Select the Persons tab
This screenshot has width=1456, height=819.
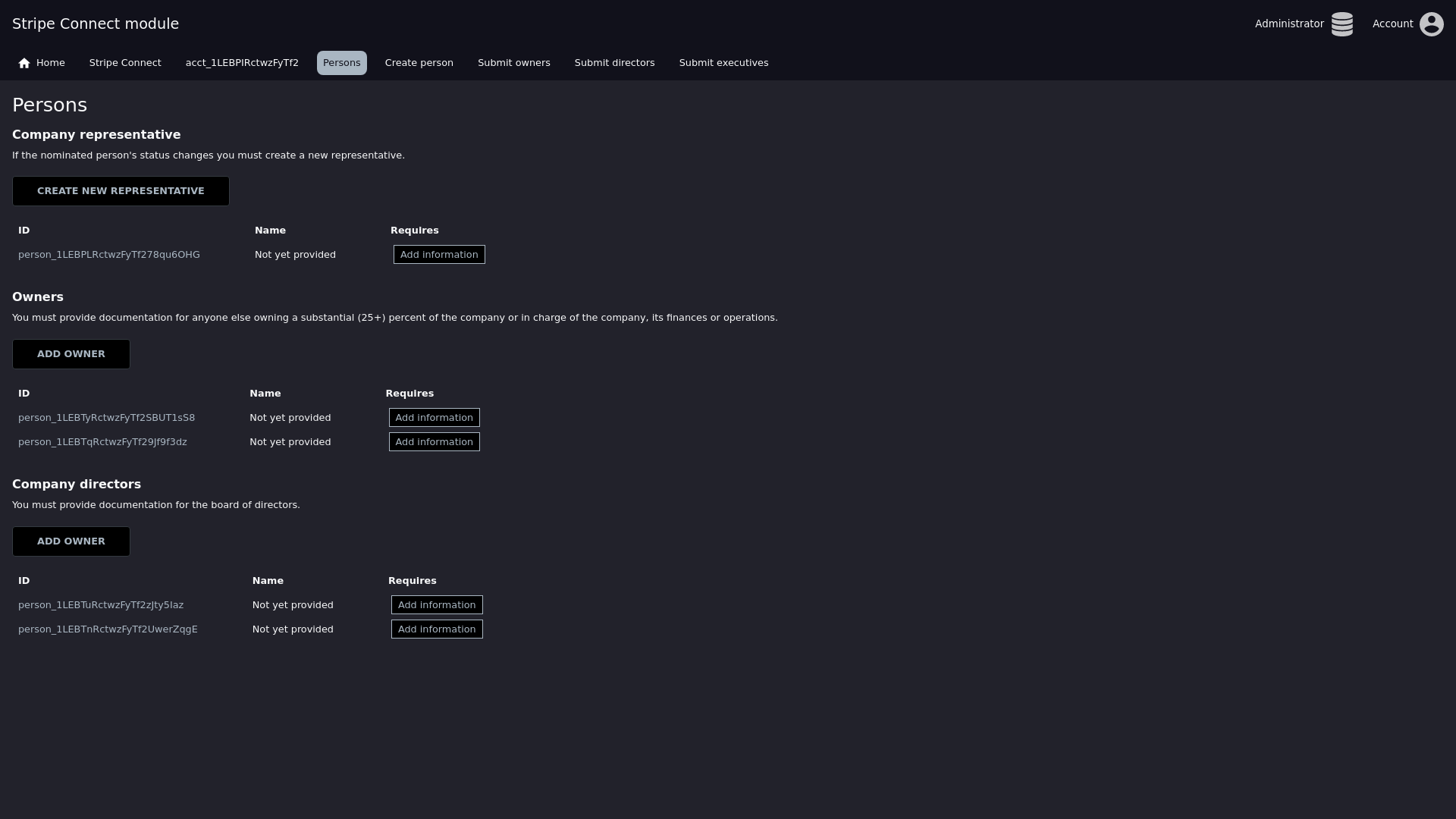coord(341,63)
